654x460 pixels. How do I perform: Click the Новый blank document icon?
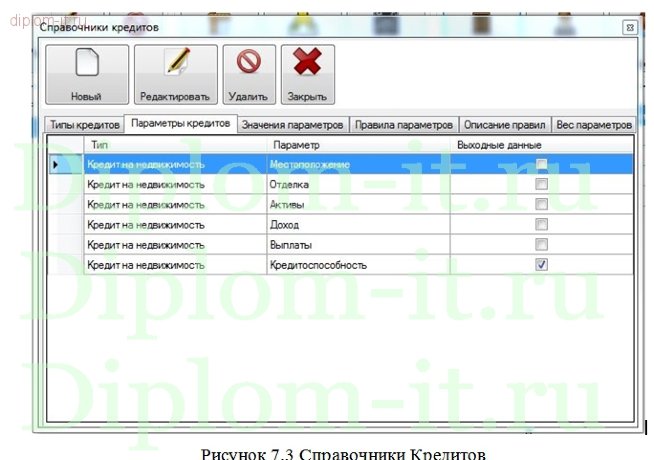pyautogui.click(x=86, y=66)
